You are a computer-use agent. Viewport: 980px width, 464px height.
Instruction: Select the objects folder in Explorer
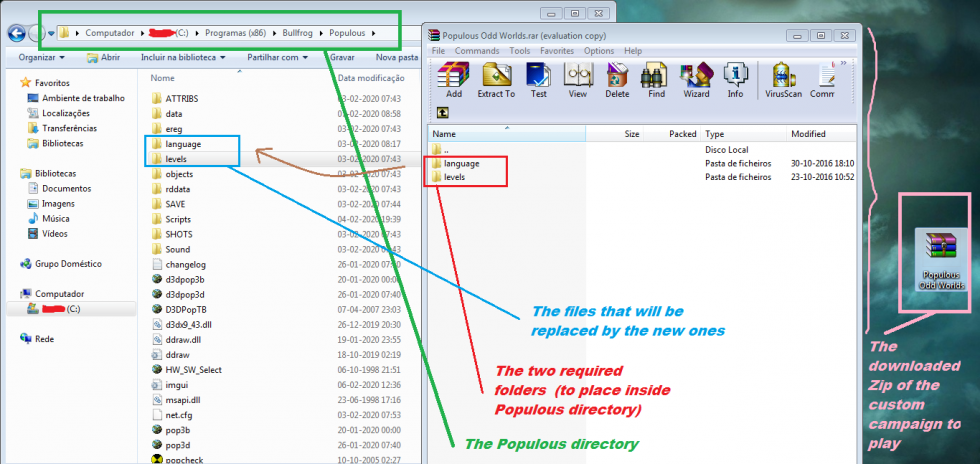pyautogui.click(x=172, y=174)
